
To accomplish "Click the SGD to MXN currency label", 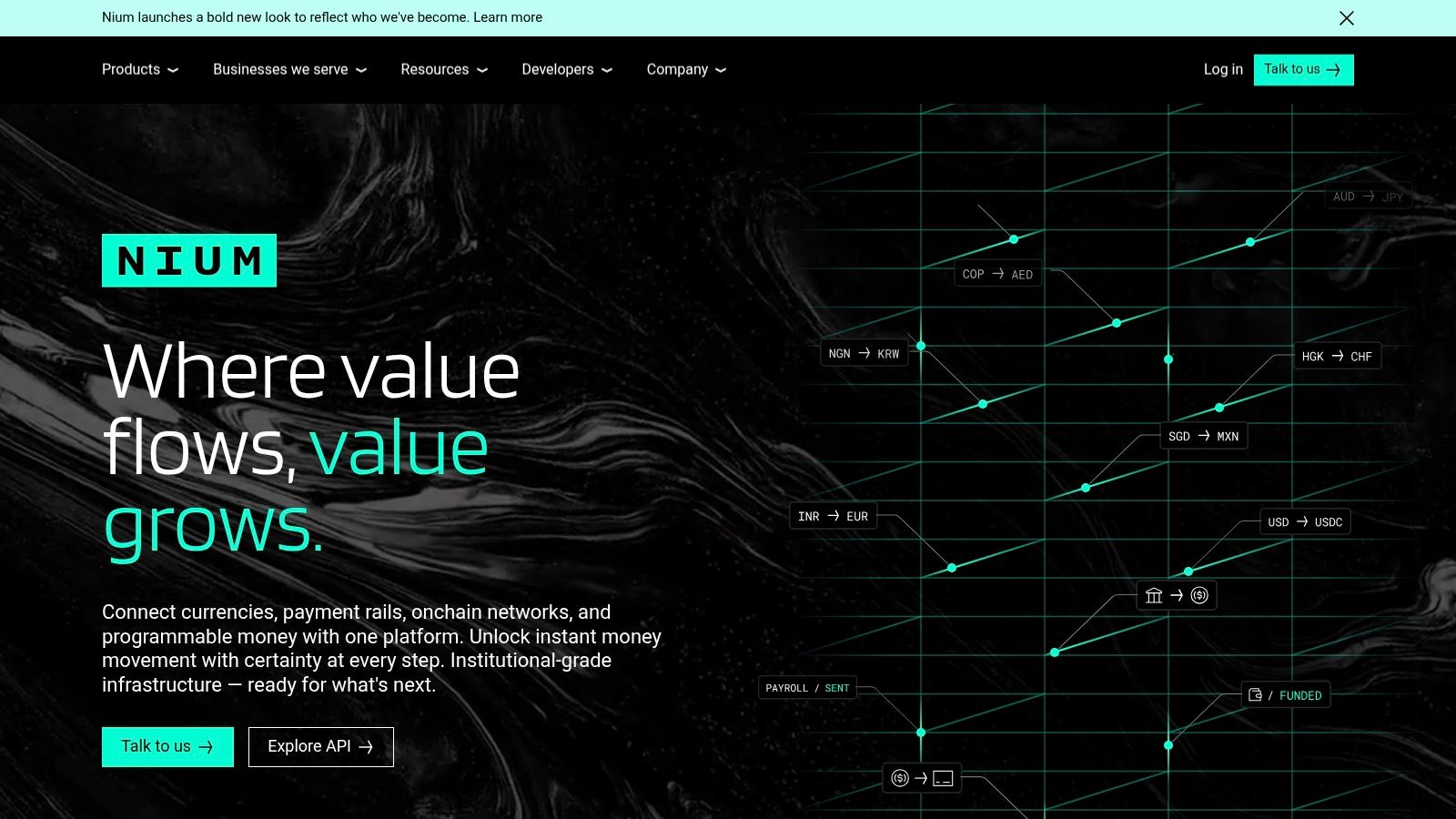I will (1204, 436).
